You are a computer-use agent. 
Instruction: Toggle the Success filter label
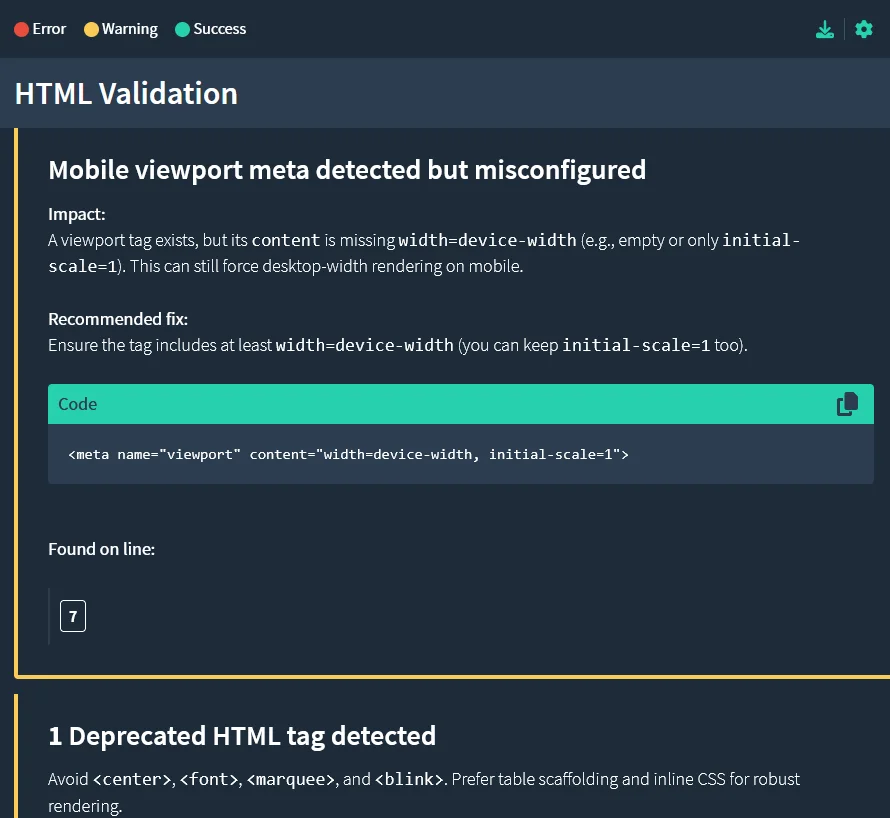[x=220, y=29]
